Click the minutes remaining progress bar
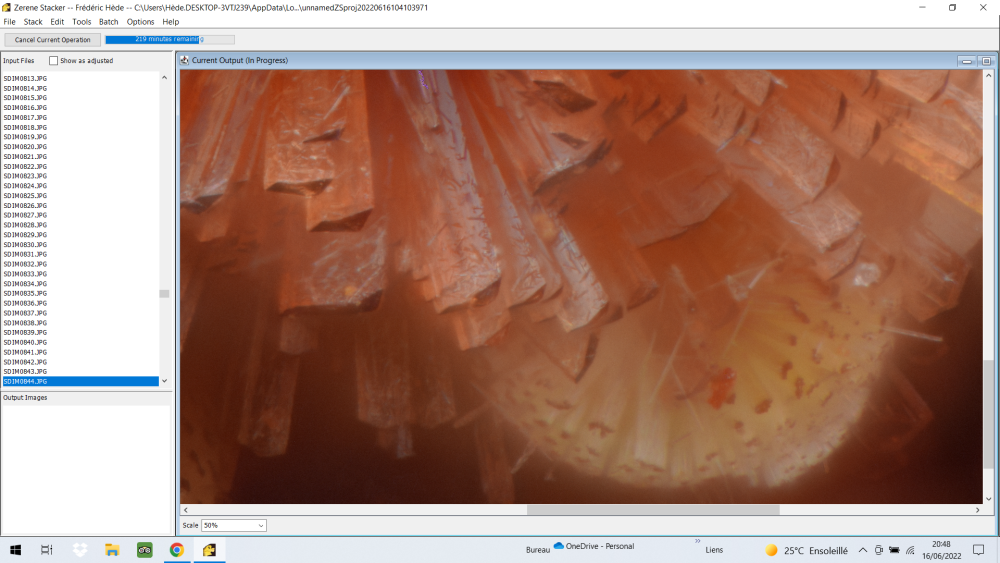1000x563 pixels. tap(170, 40)
